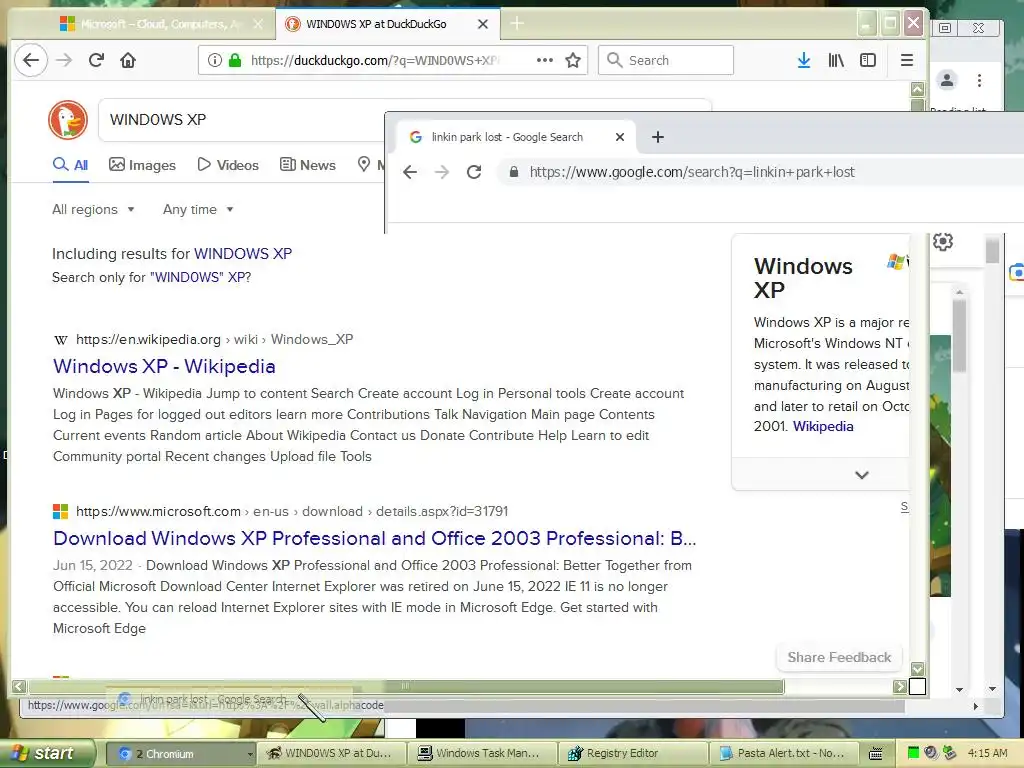The height and width of the screenshot is (768, 1024).
Task: Show site information icon in Firefox address bar
Action: pos(214,60)
